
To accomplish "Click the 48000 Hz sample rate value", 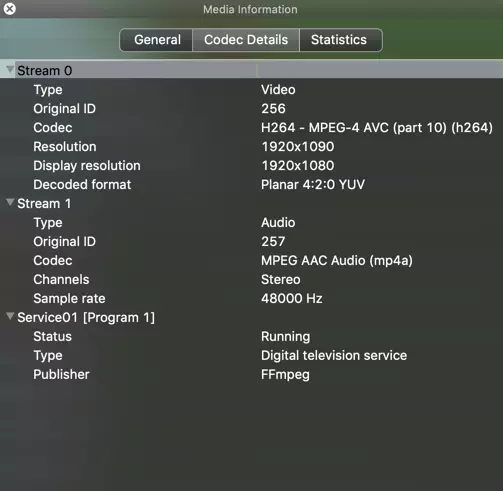I will pyautogui.click(x=291, y=299).
